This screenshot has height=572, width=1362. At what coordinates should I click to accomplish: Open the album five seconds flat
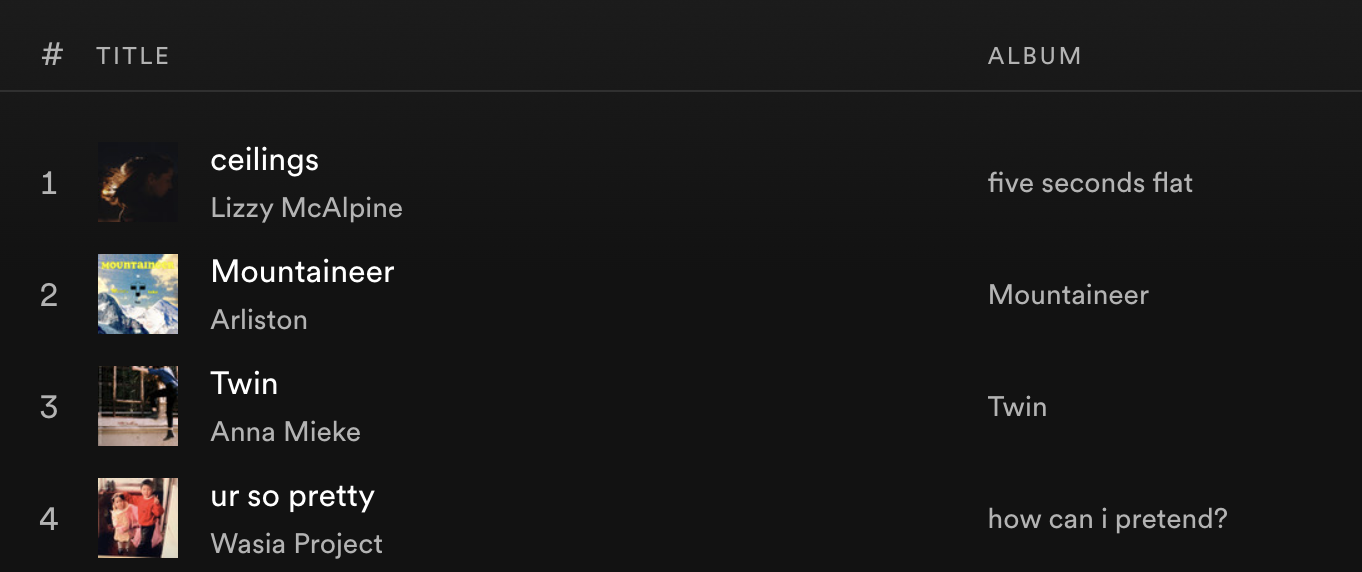1090,183
